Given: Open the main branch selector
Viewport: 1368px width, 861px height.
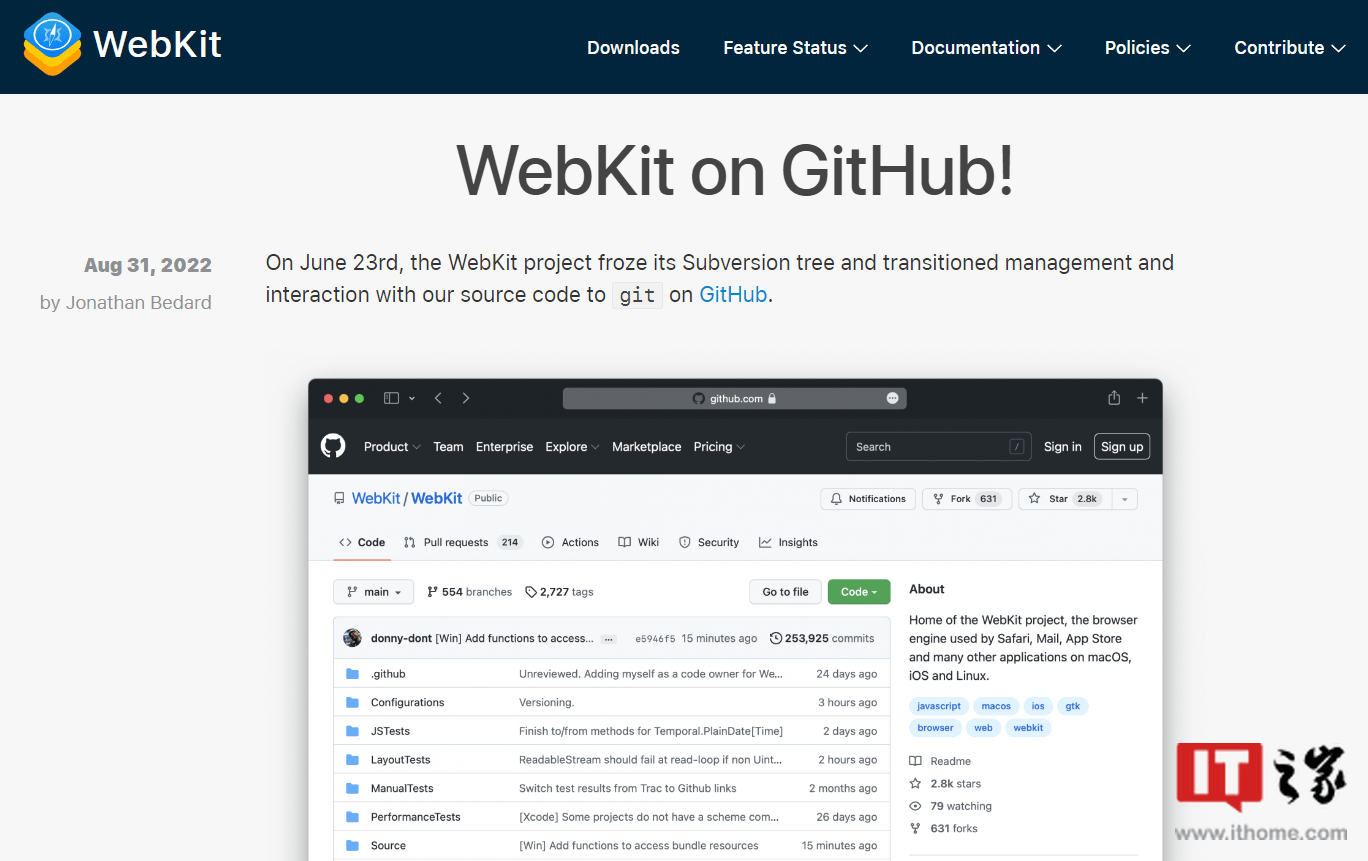Looking at the screenshot, I should pos(373,591).
